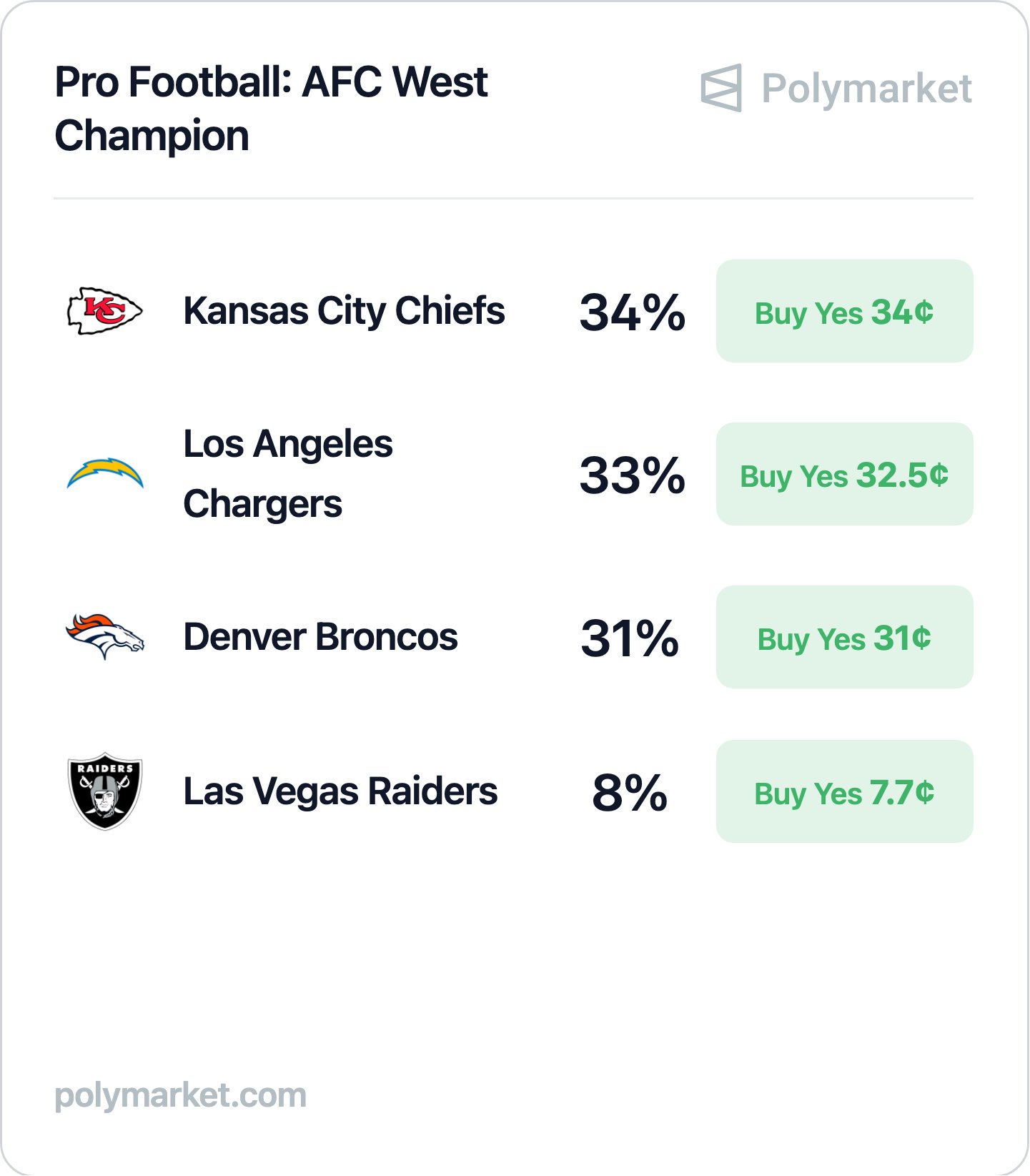This screenshot has width=1030, height=1176.
Task: Select the Las Vegas Raiders team name
Action: point(340,791)
